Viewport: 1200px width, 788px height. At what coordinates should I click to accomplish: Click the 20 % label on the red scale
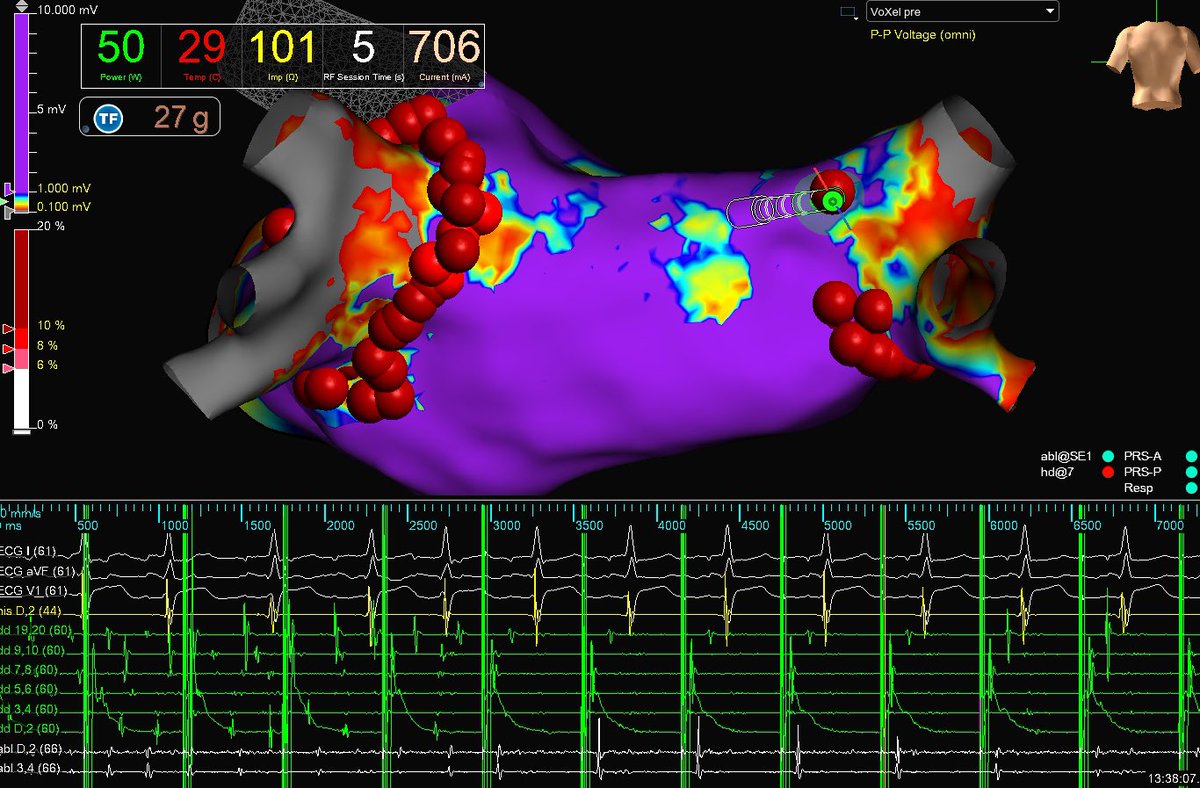[50, 227]
